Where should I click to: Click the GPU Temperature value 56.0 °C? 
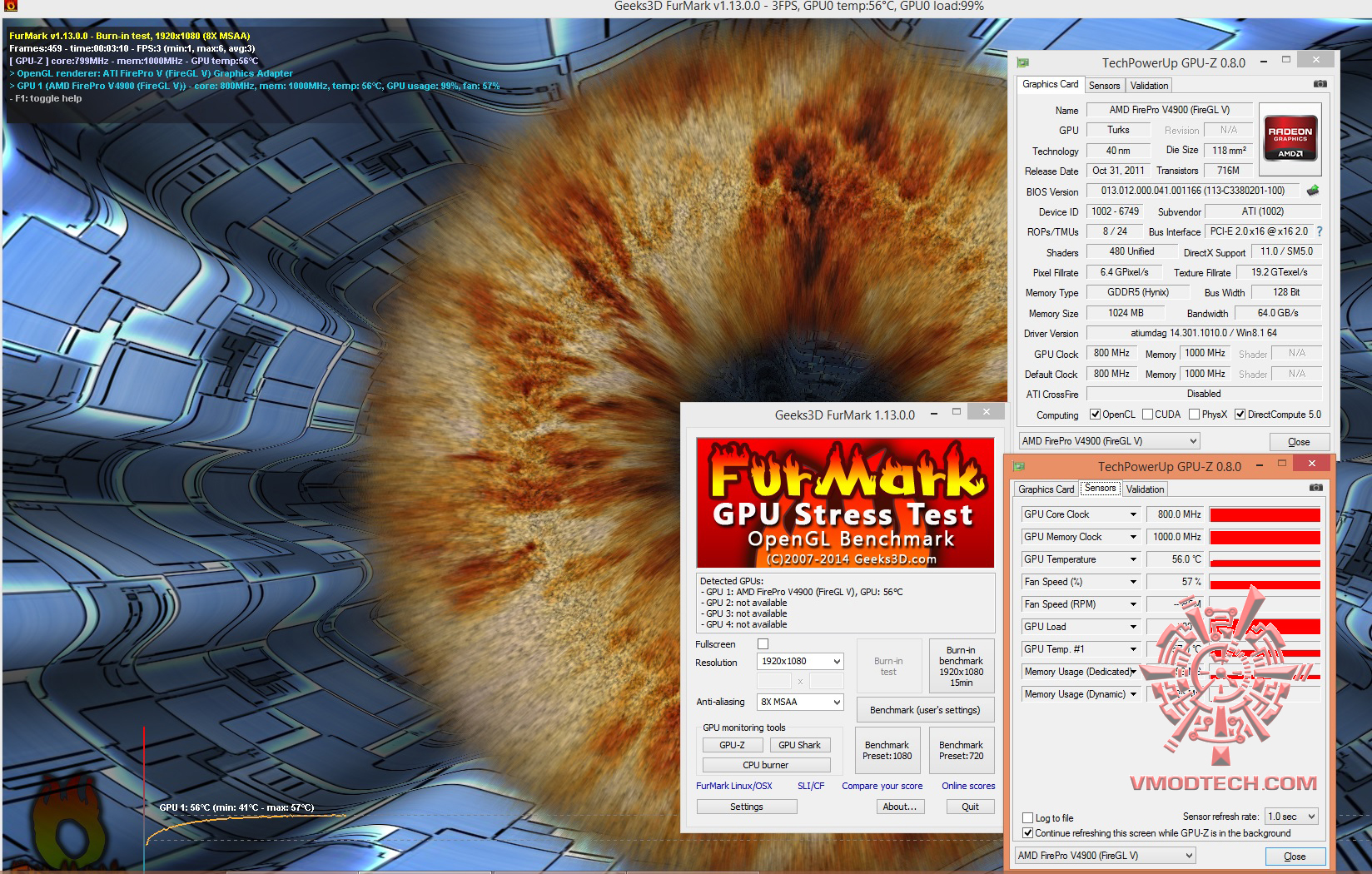click(x=1175, y=560)
